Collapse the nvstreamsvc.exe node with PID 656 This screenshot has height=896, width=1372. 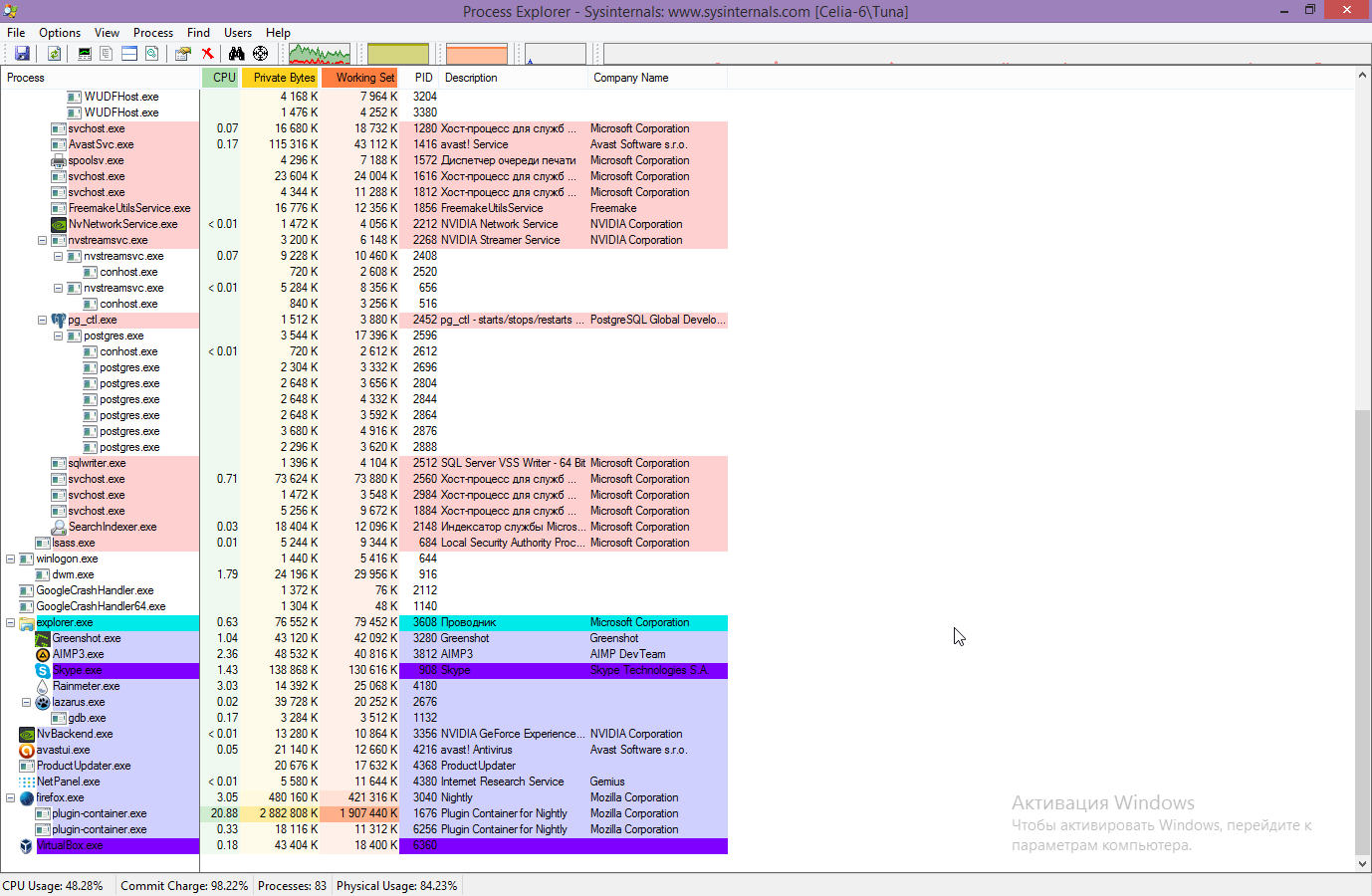tap(58, 288)
